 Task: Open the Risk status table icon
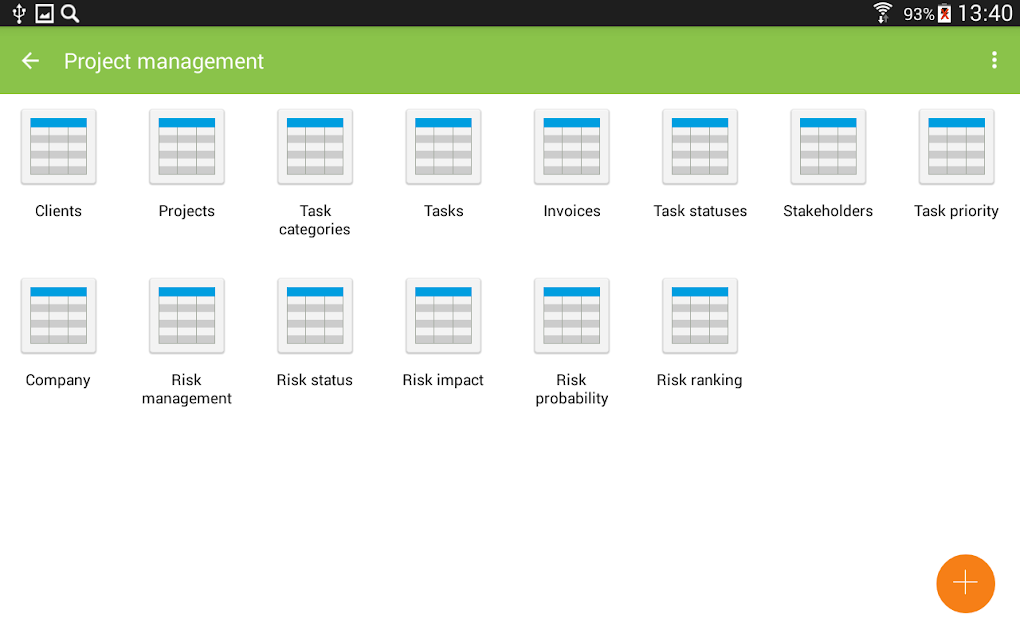tap(315, 316)
